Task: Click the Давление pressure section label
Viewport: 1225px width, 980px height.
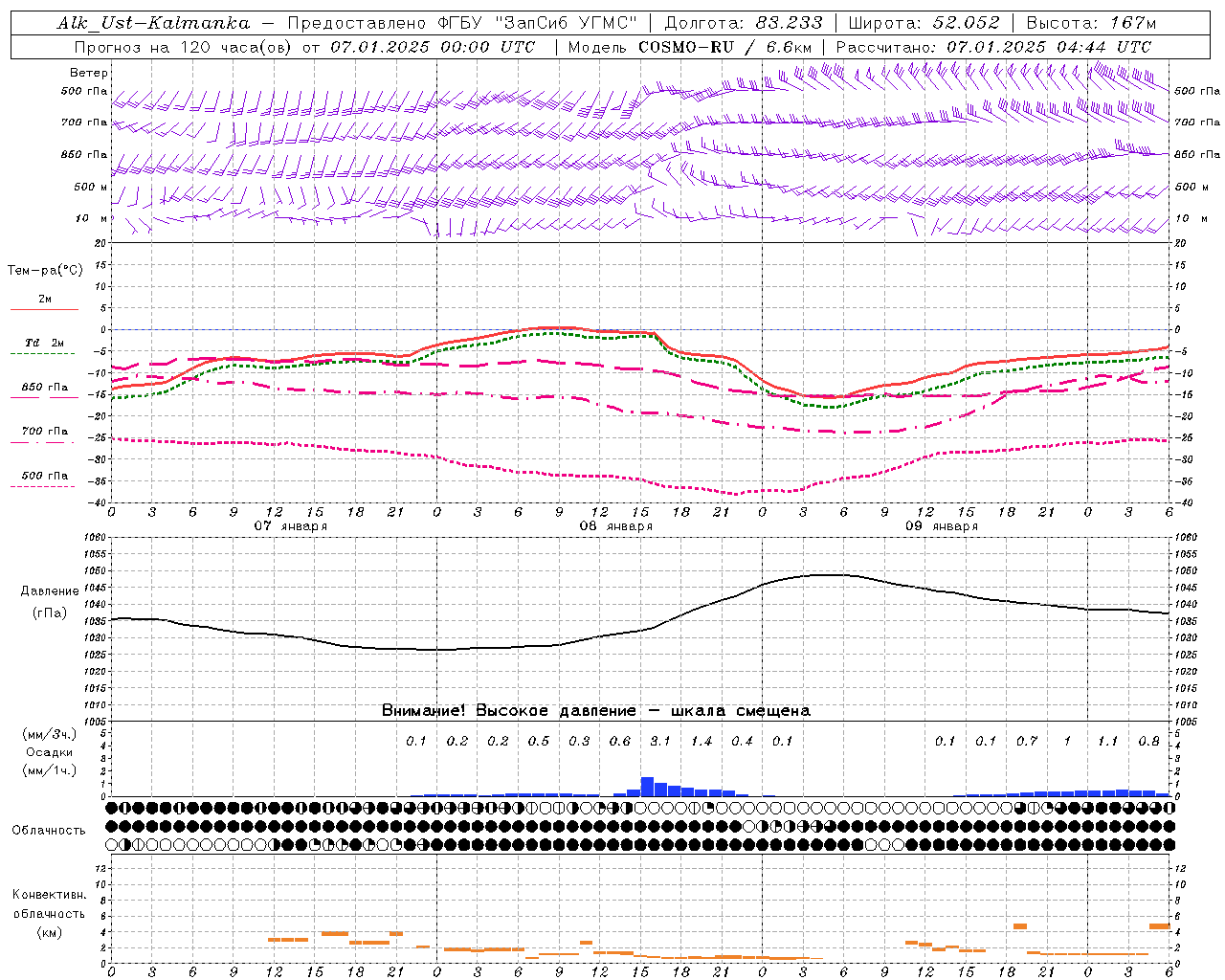Action: 50,590
